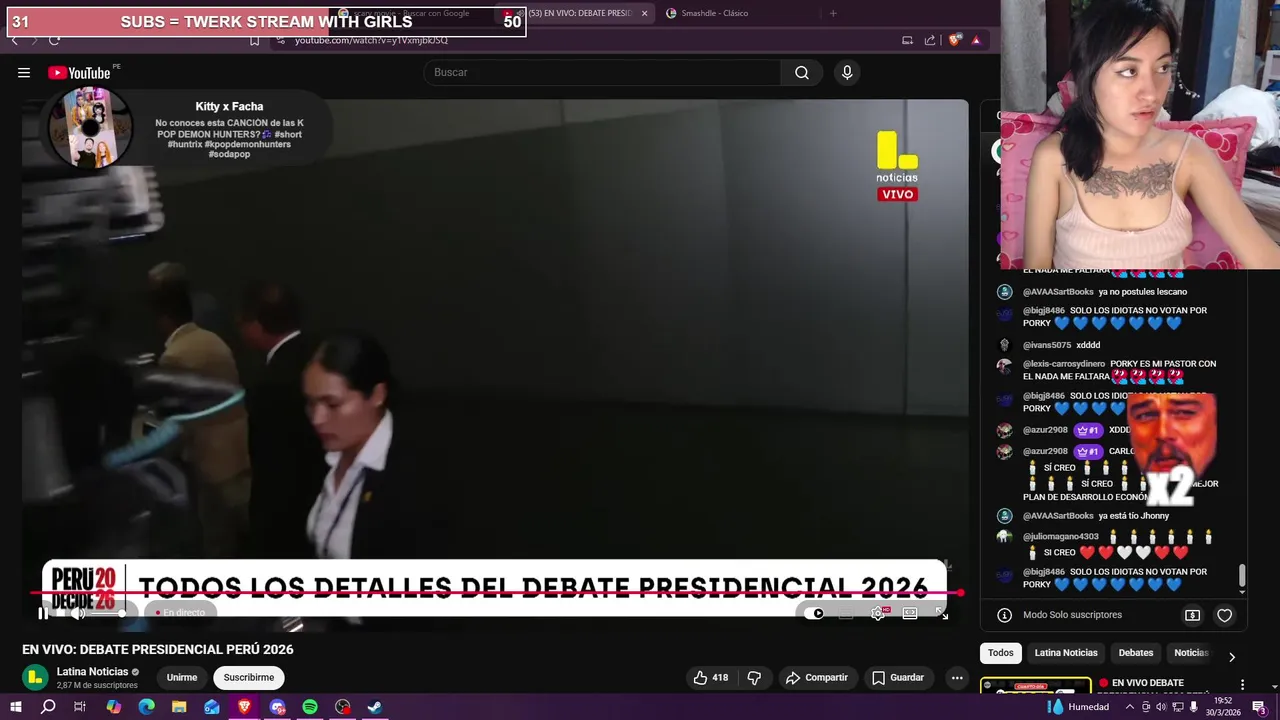Open system volume tray icon
The height and width of the screenshot is (720, 1280).
coord(1160,707)
